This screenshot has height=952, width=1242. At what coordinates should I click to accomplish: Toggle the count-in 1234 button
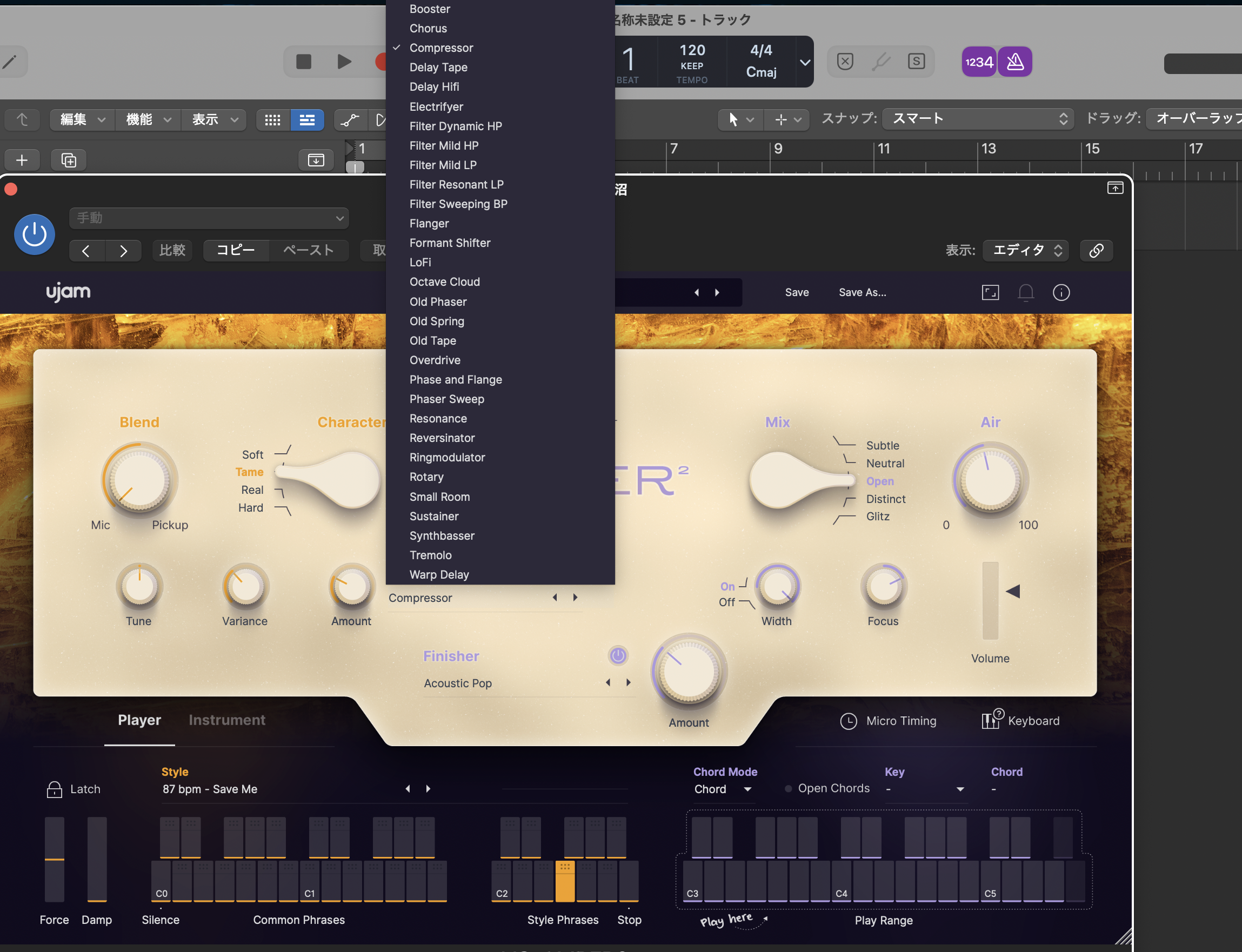(979, 62)
